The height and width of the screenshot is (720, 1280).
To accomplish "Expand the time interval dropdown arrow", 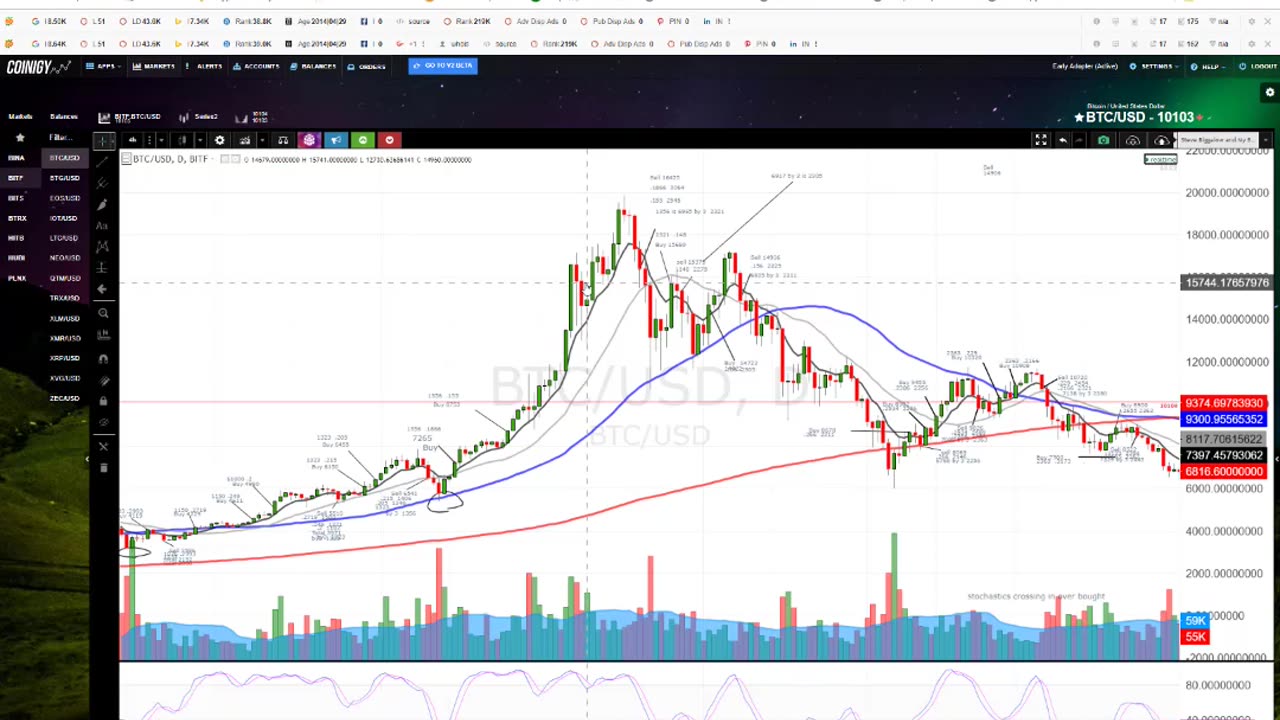I will pos(161,140).
